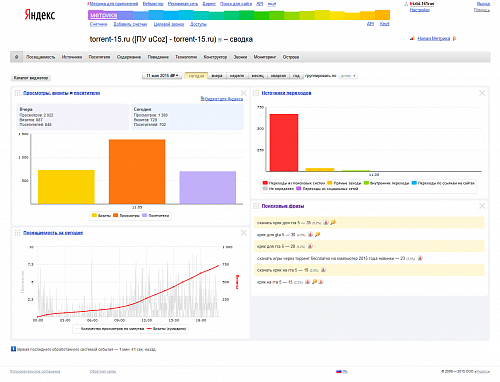Toggle search engine referrals legend item
This screenshot has height=382, width=500.
(x=294, y=183)
